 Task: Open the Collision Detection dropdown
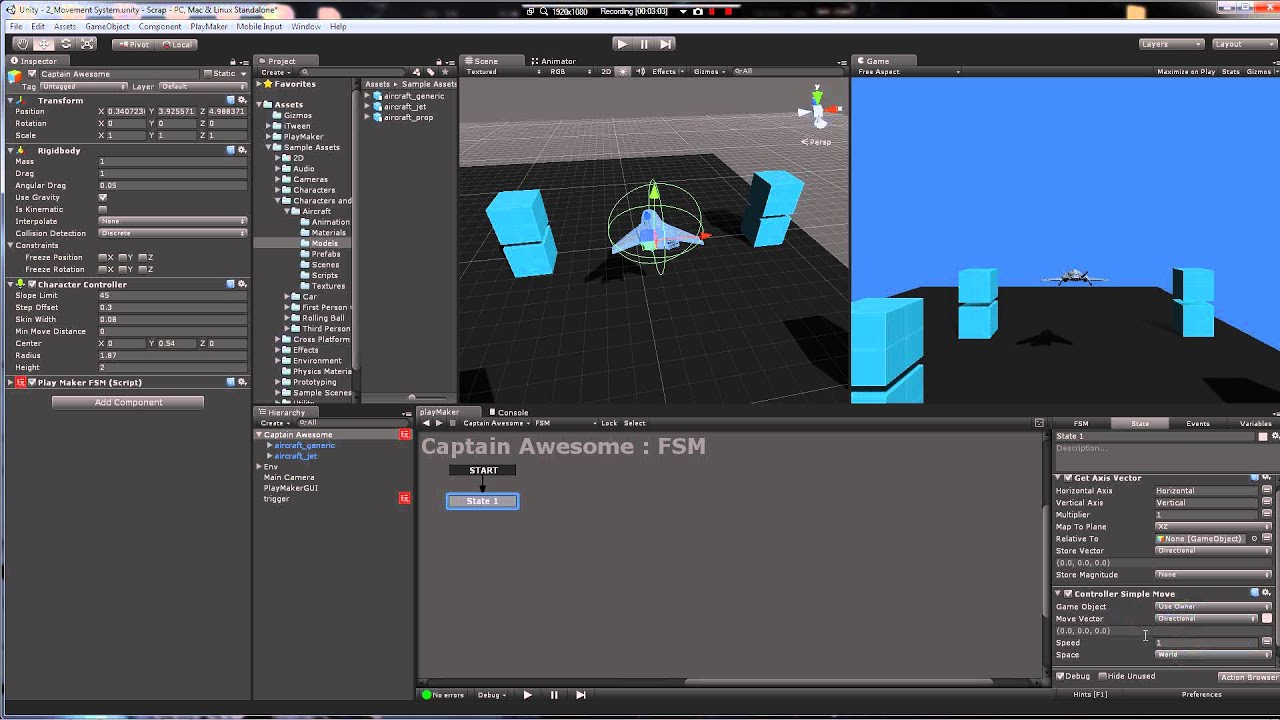173,233
